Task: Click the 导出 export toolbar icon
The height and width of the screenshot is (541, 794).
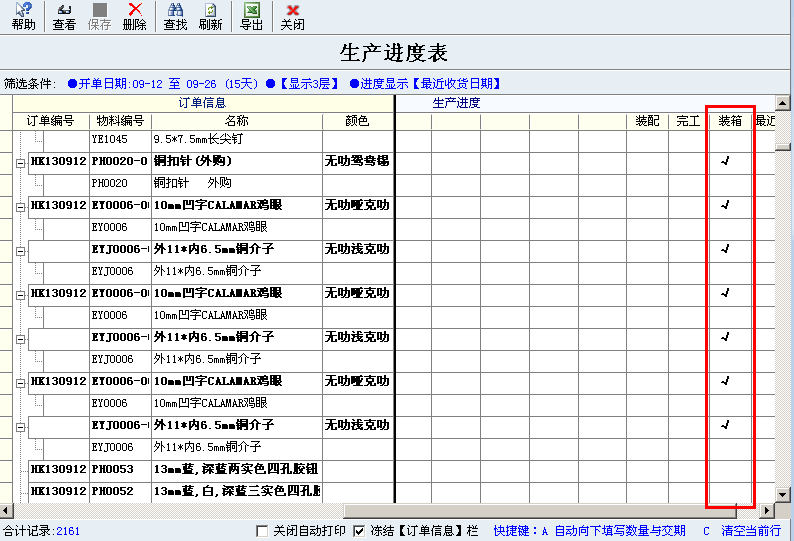Action: 252,16
